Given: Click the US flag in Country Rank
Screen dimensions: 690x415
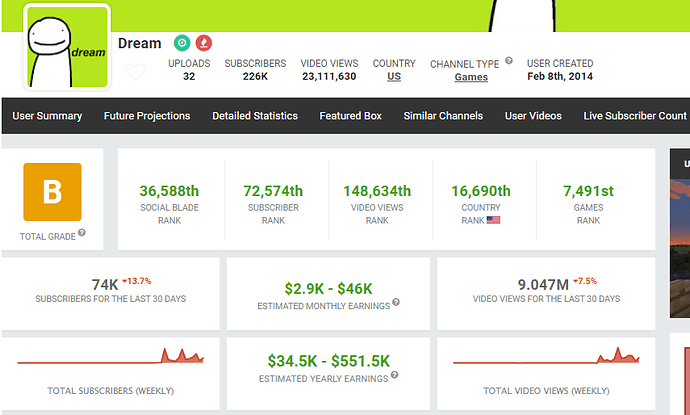Looking at the screenshot, I should tap(493, 220).
